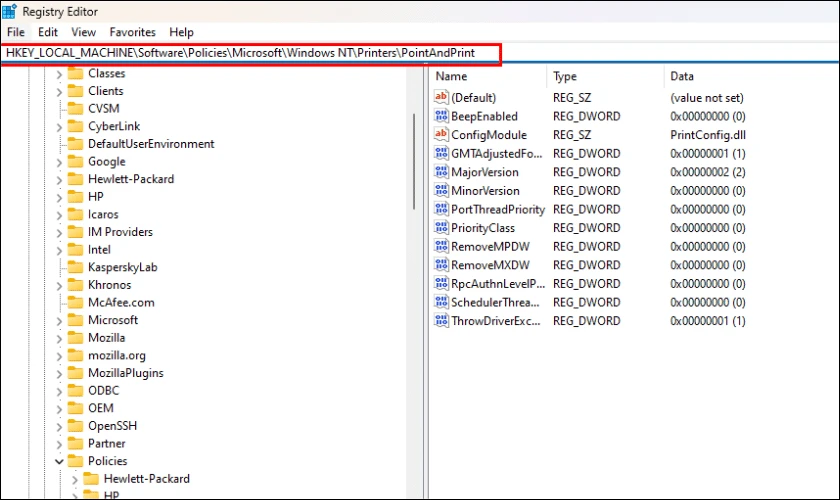Expand the OpenSSH key
Viewport: 840px width, 500px height.
59,427
